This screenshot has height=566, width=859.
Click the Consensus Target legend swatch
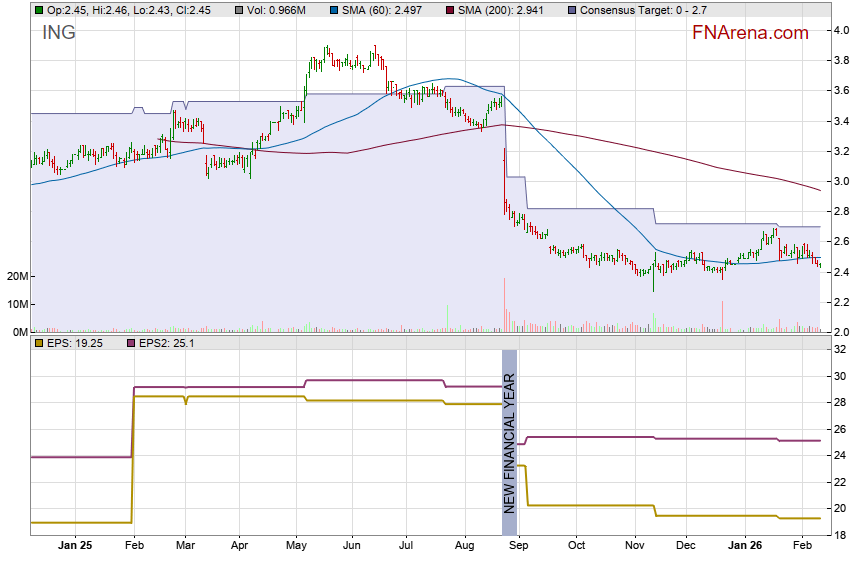571,9
